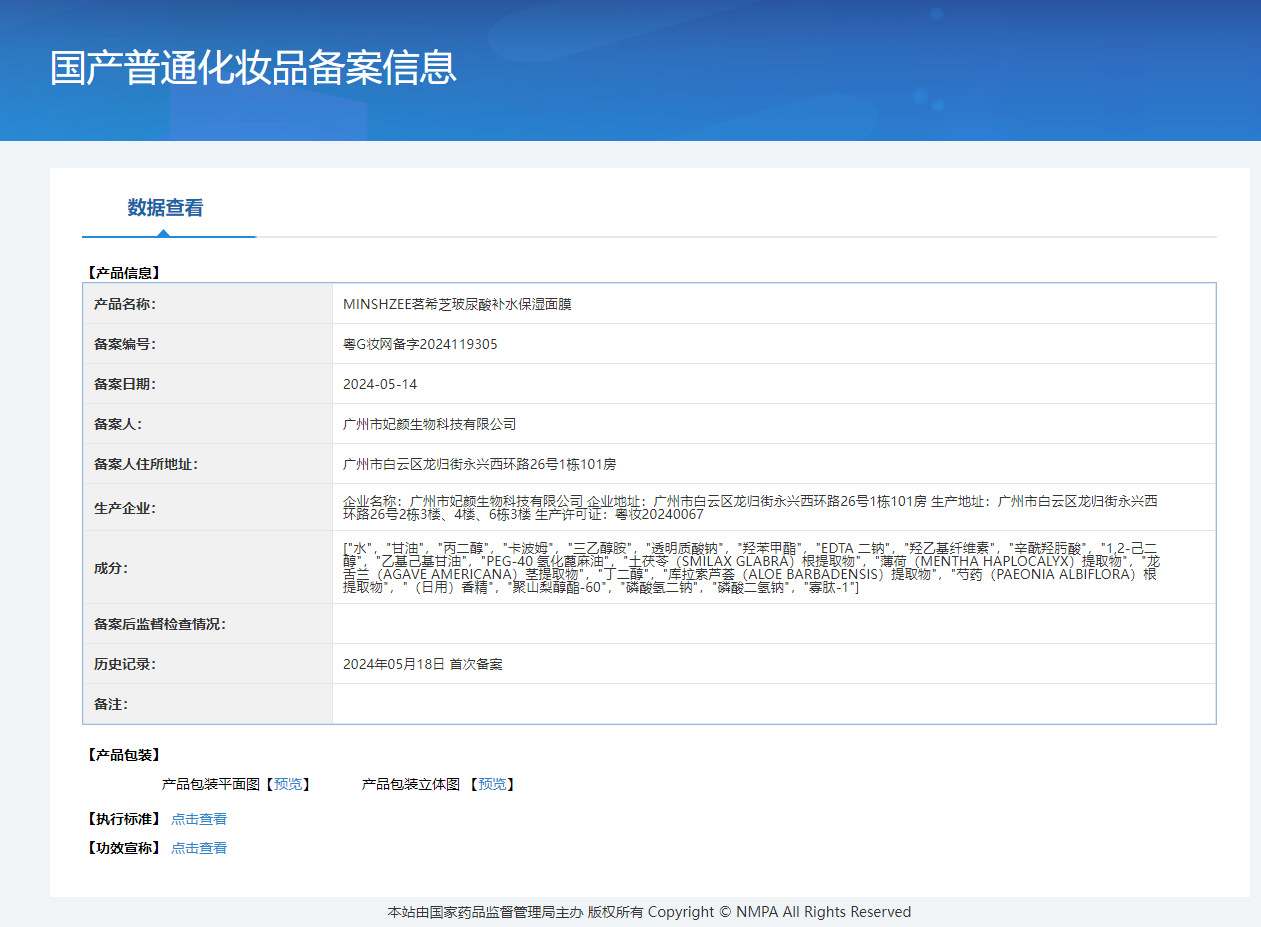Image resolution: width=1261 pixels, height=927 pixels.
Task: Click the 生产企业 details text
Action: [x=750, y=507]
